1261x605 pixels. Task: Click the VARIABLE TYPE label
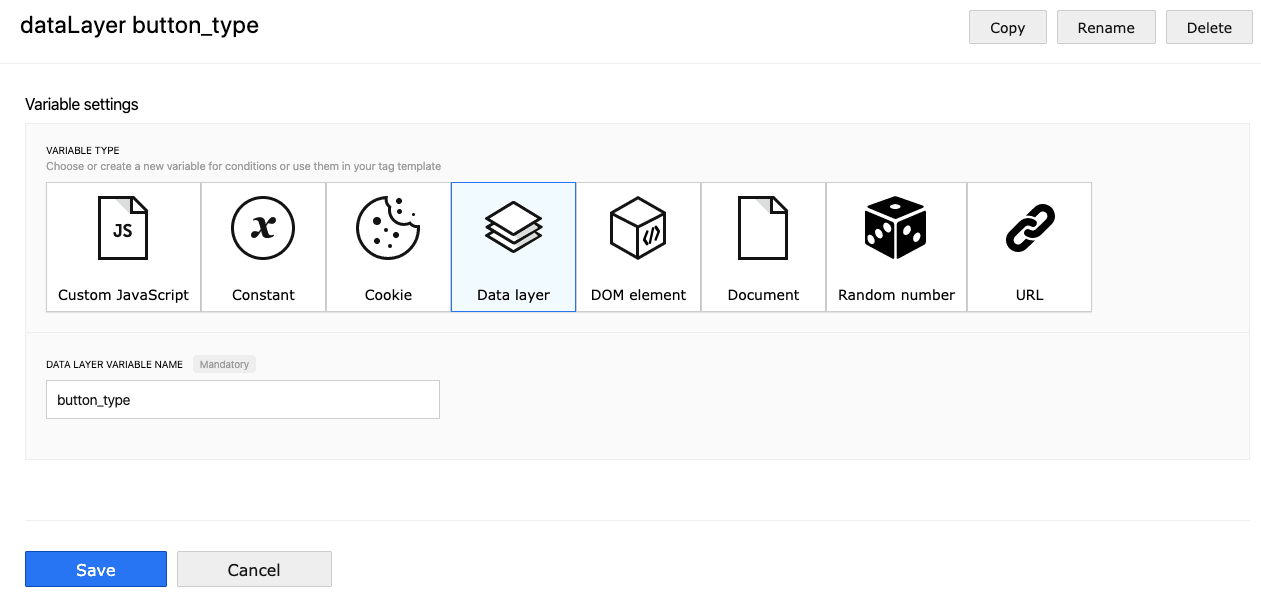(83, 151)
